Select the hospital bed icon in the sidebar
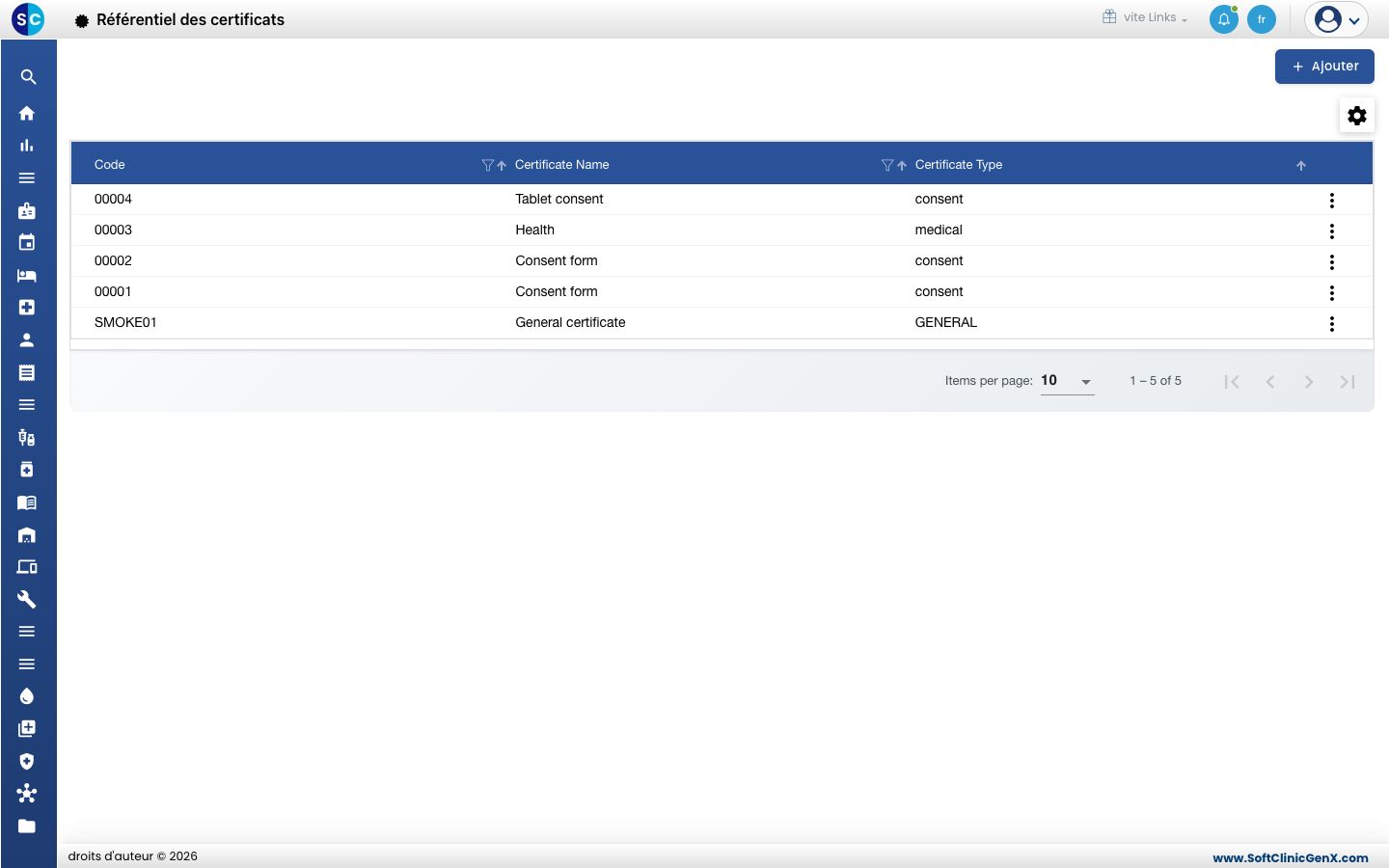 click(27, 275)
